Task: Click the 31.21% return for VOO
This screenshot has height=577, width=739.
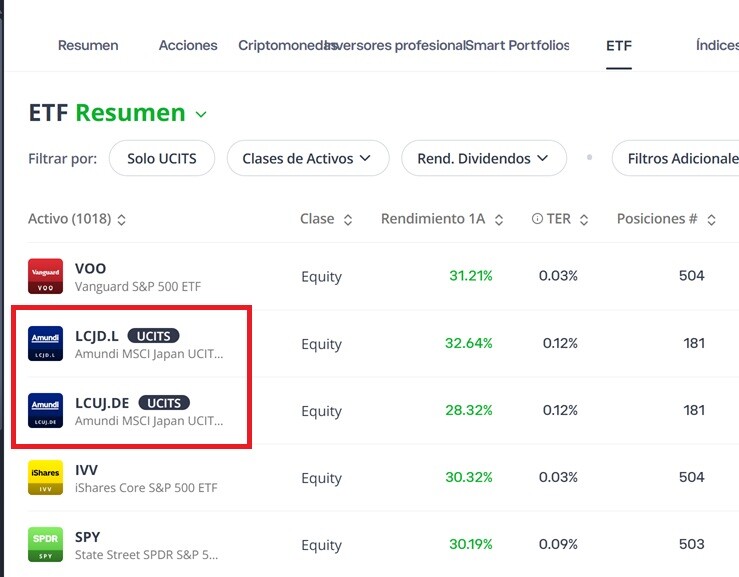Action: pyautogui.click(x=471, y=276)
